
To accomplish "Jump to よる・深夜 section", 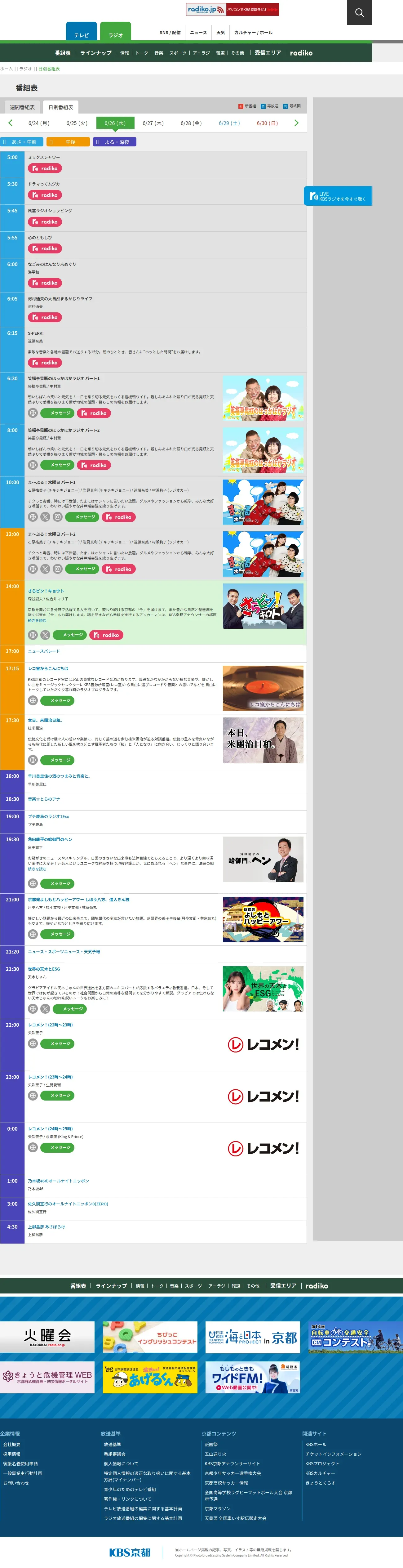I will click(x=114, y=142).
